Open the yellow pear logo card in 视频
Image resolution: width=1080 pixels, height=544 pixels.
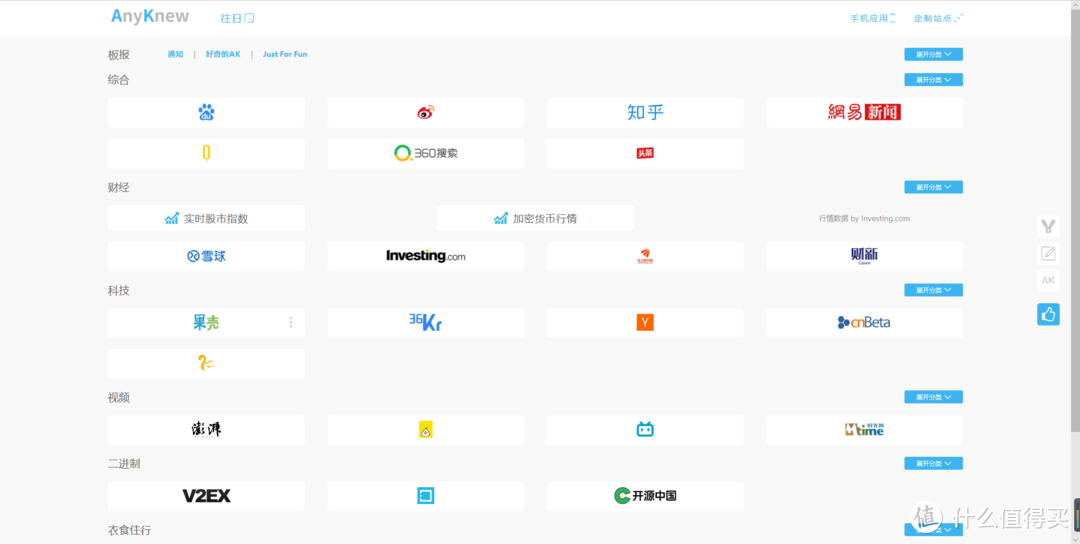point(426,430)
